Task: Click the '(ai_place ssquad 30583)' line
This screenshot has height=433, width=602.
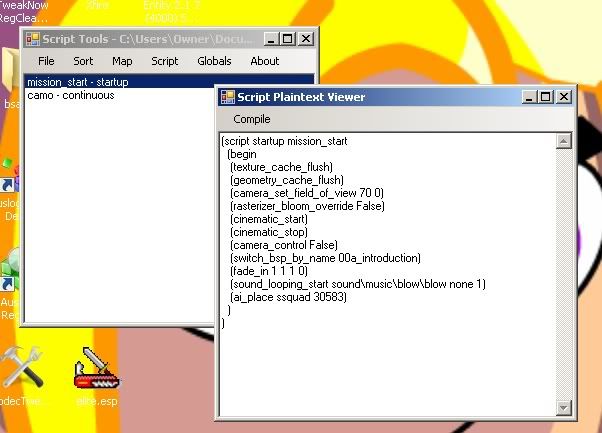Action: [288, 297]
